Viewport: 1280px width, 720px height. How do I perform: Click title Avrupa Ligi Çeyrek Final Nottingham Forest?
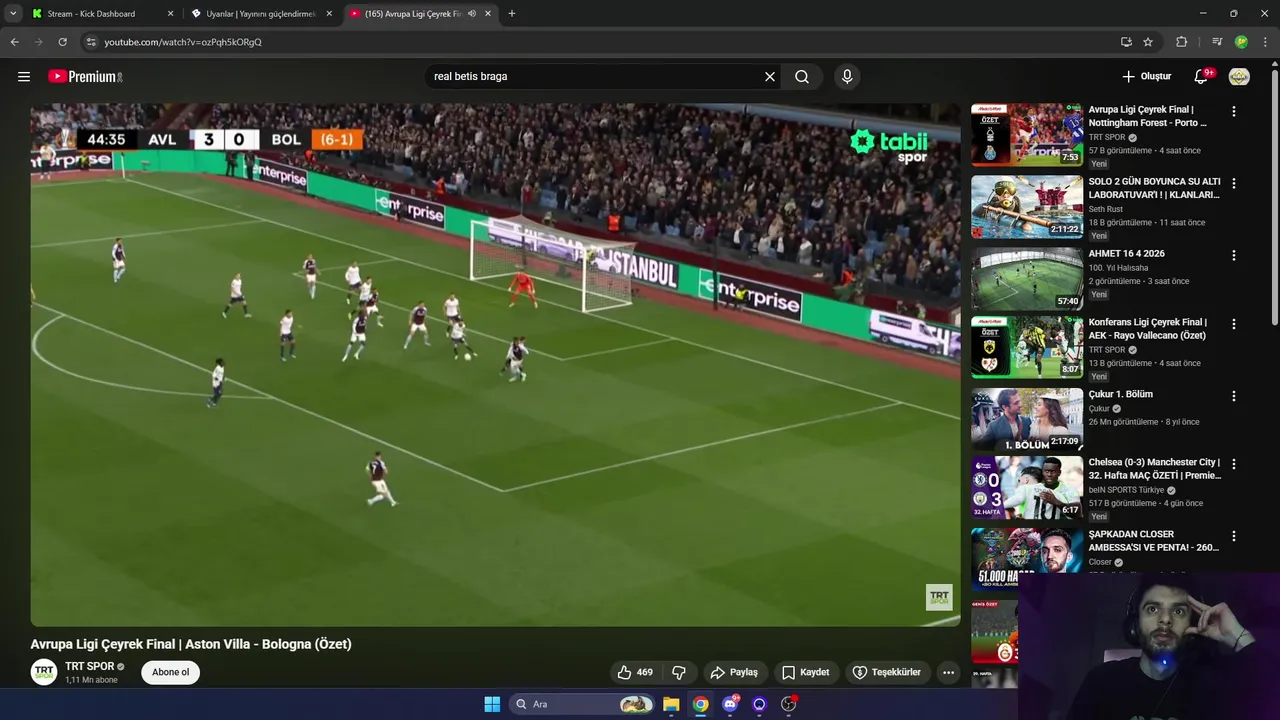pyautogui.click(x=1148, y=116)
